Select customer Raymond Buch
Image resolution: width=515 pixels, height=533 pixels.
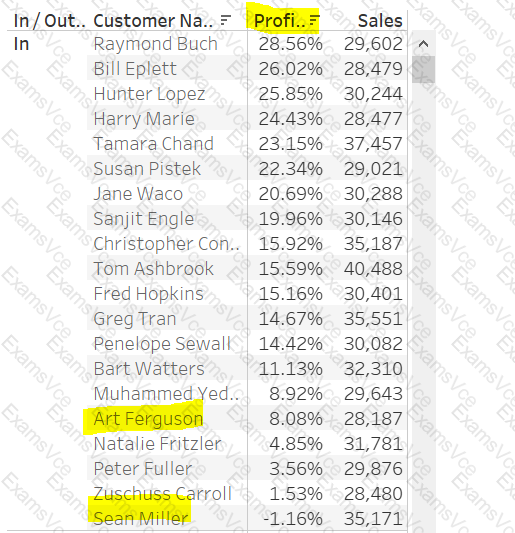(x=155, y=44)
